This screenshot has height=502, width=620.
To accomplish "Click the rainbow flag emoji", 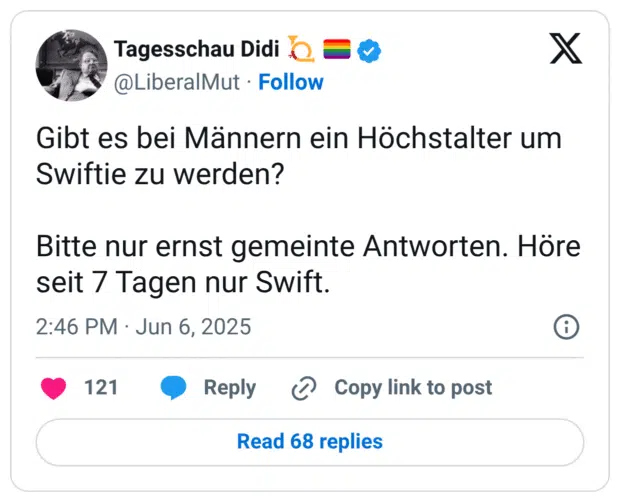I will point(336,49).
